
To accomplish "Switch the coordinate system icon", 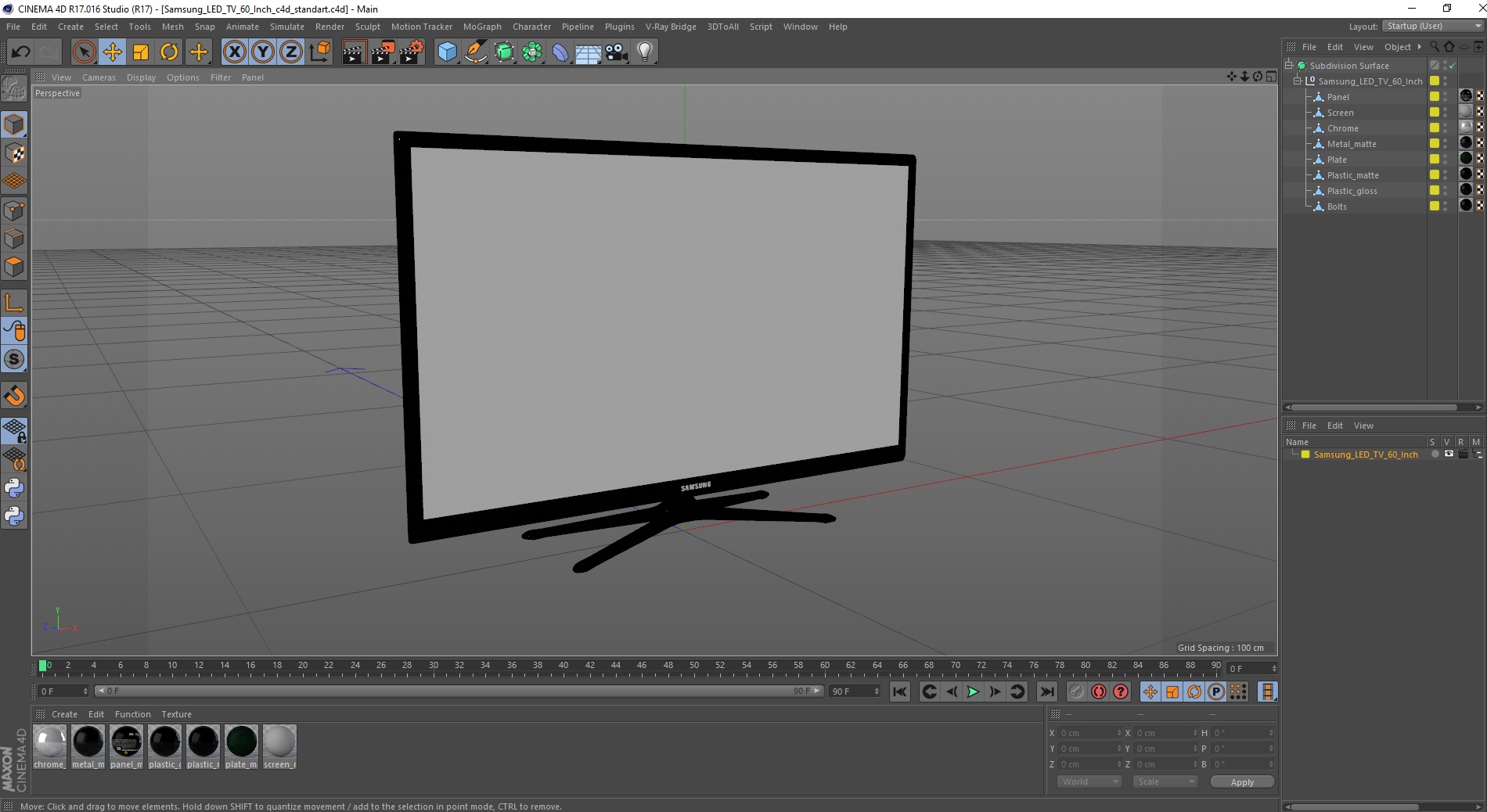I will coord(319,52).
